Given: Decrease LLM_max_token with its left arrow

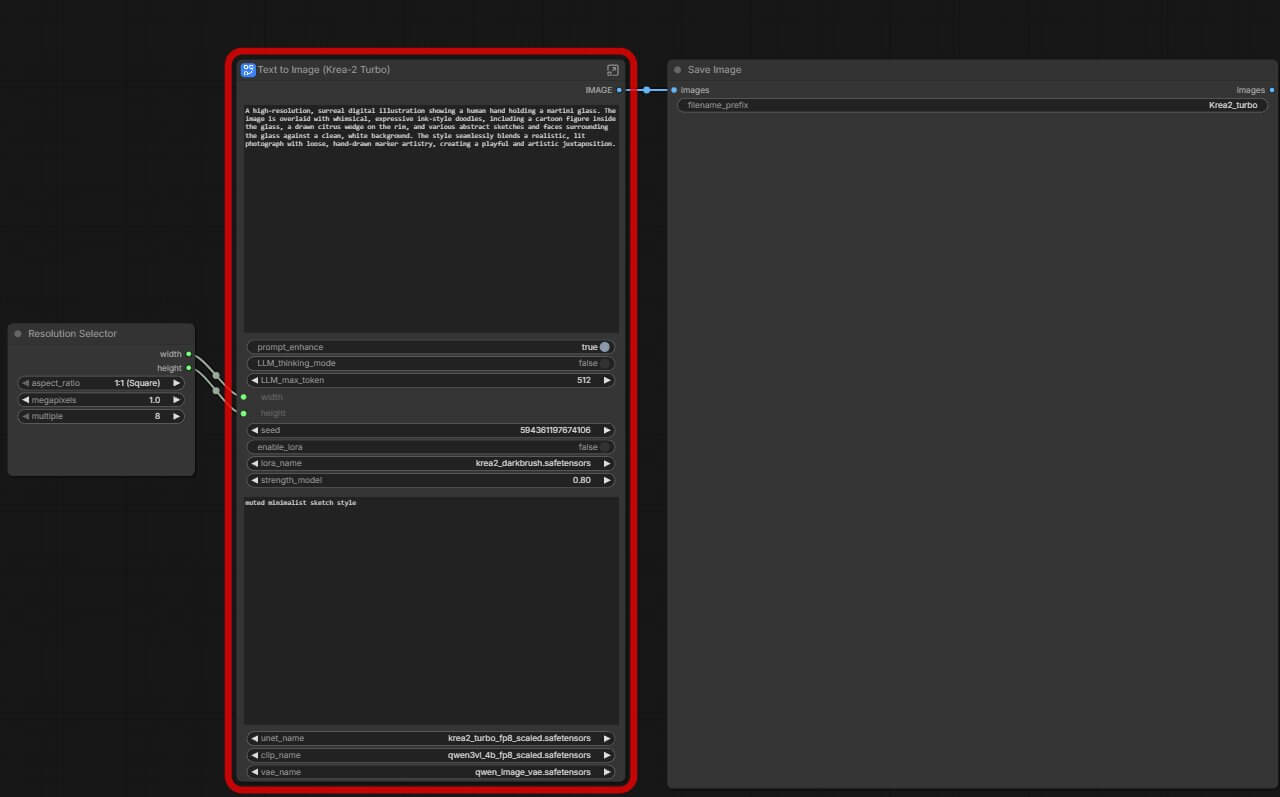Looking at the screenshot, I should click(254, 380).
